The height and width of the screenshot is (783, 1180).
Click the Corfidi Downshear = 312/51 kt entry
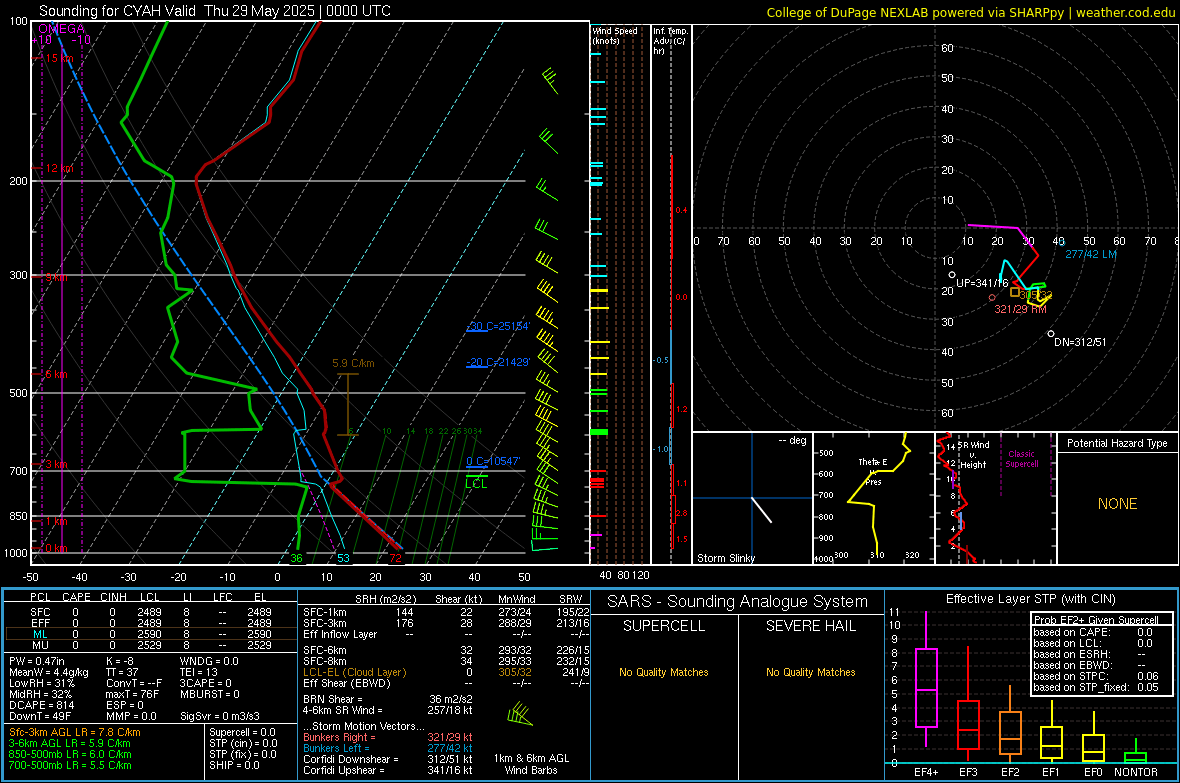click(388, 760)
